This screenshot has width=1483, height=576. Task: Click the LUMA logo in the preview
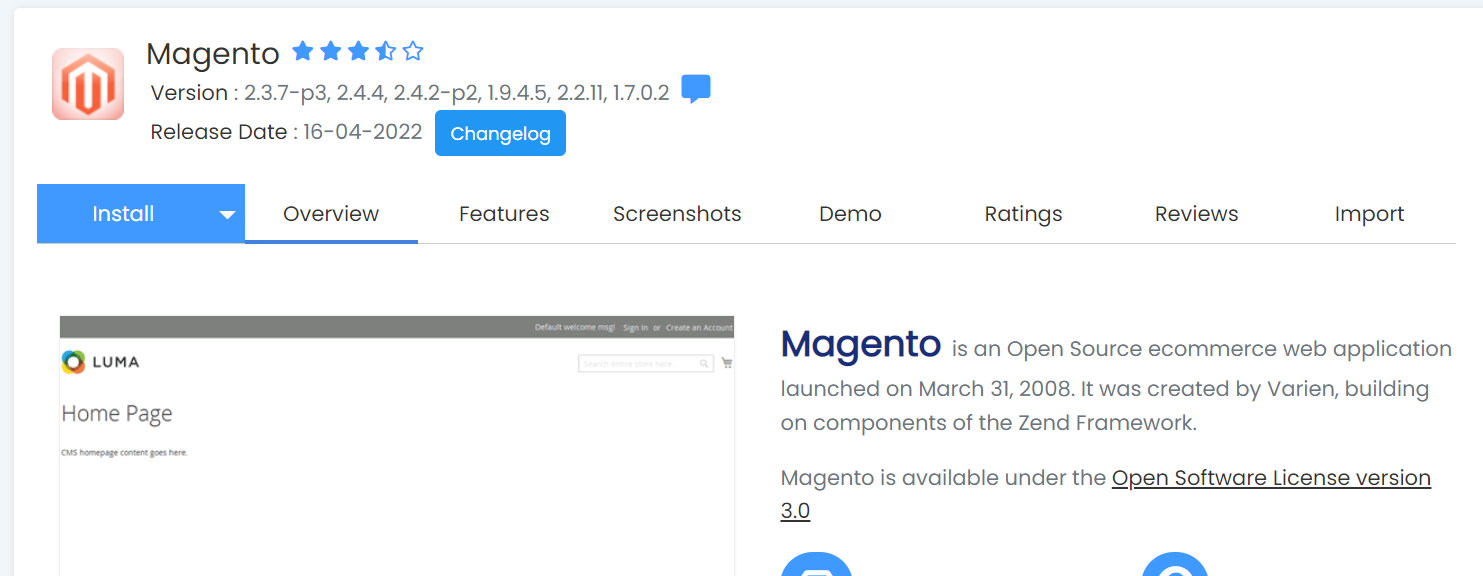coord(100,362)
